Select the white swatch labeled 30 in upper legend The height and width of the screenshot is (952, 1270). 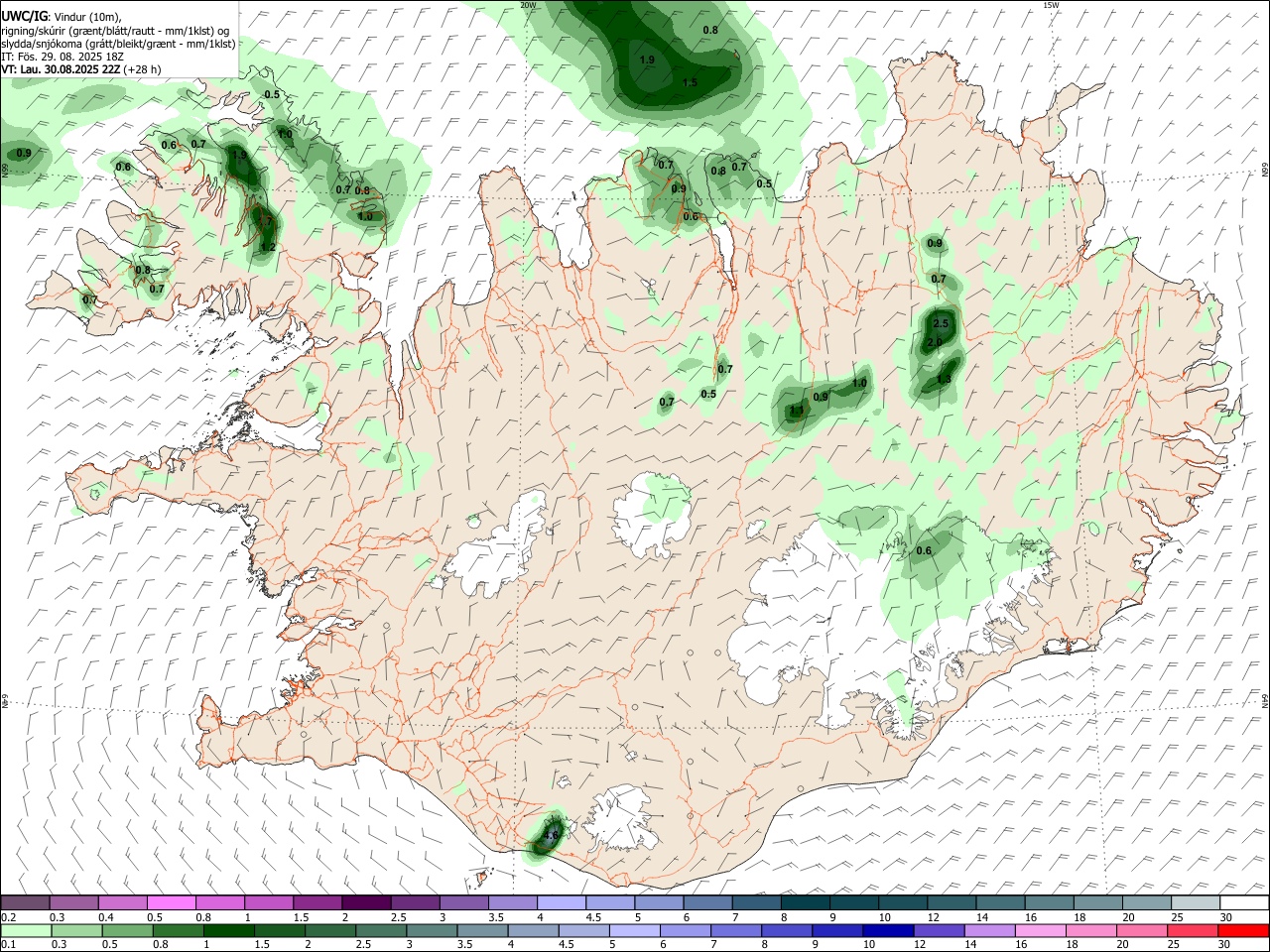pyautogui.click(x=1244, y=903)
